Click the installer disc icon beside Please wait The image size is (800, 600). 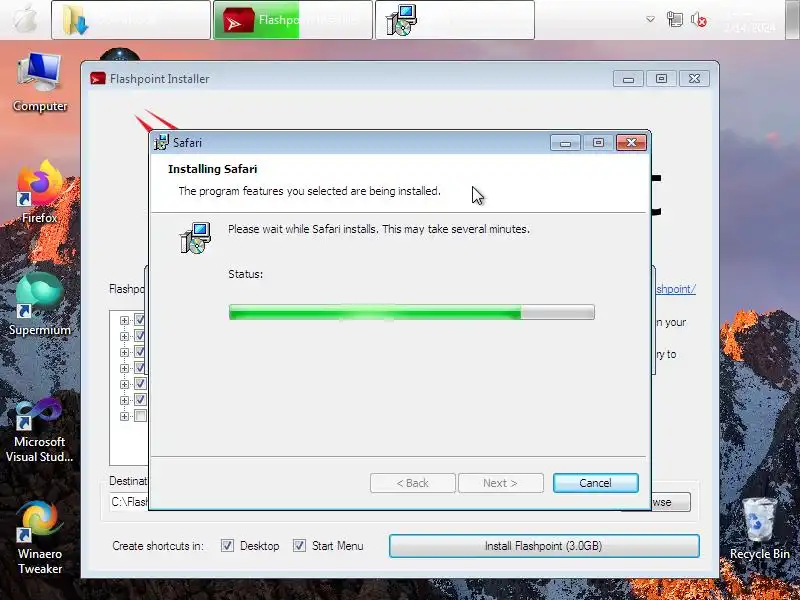(x=195, y=238)
